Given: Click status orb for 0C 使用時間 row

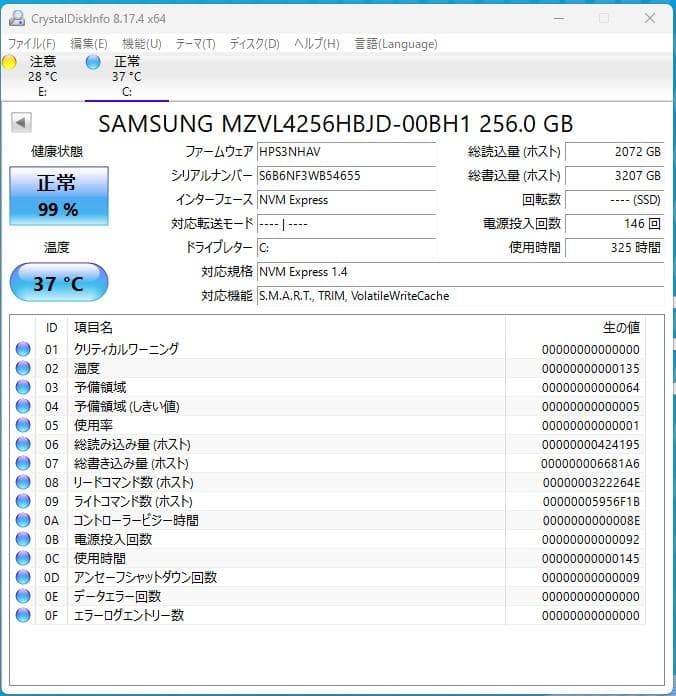Looking at the screenshot, I should [x=23, y=558].
